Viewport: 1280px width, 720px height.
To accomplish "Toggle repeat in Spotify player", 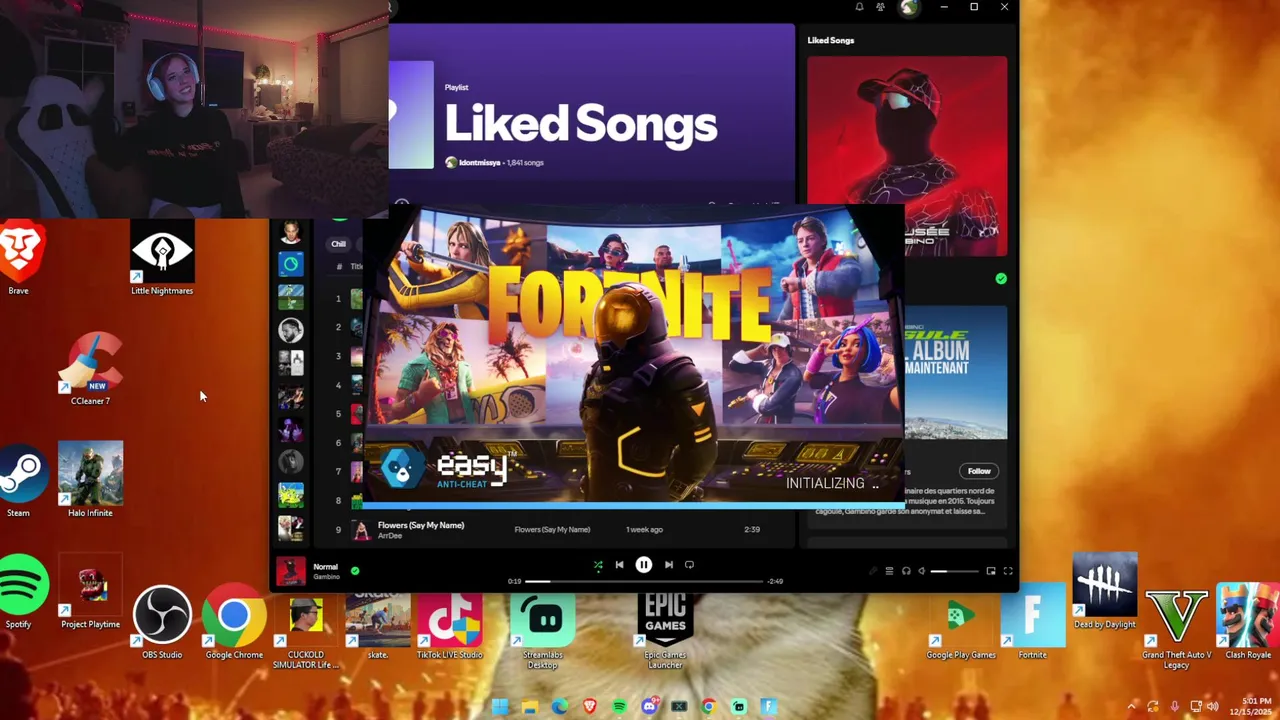I will (689, 565).
